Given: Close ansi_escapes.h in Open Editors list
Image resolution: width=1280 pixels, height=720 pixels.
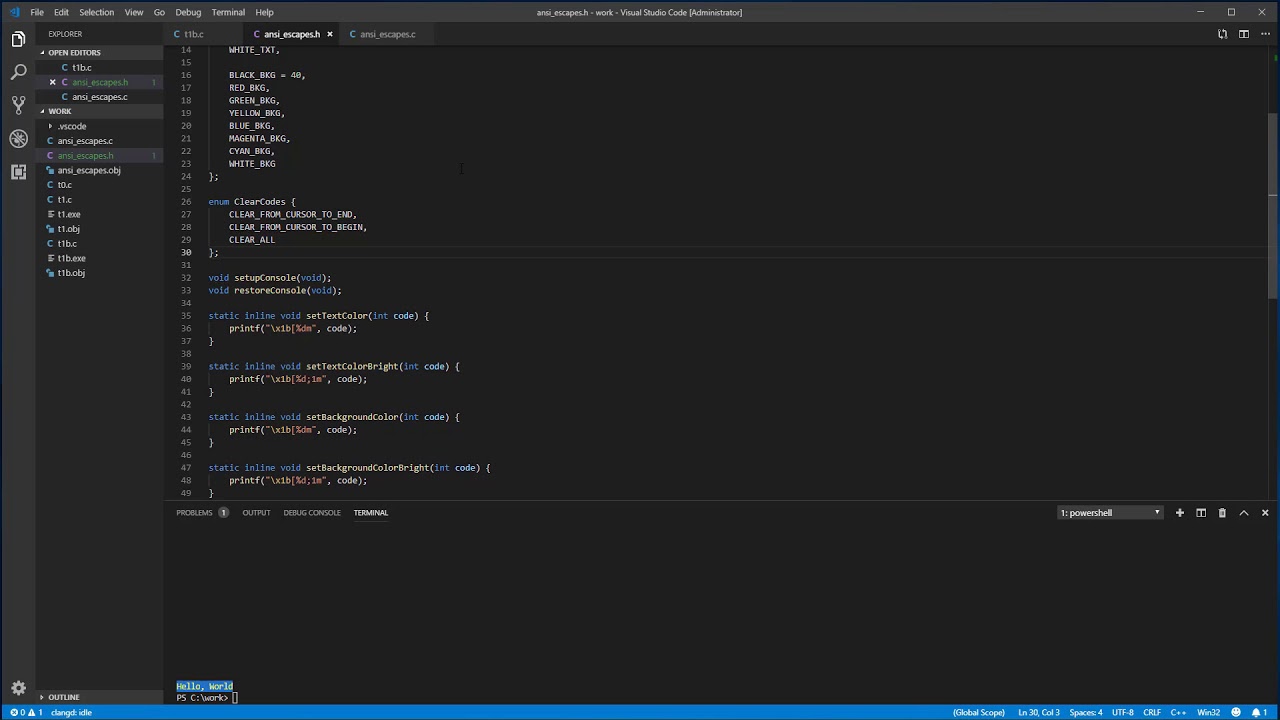Looking at the screenshot, I should 52,82.
